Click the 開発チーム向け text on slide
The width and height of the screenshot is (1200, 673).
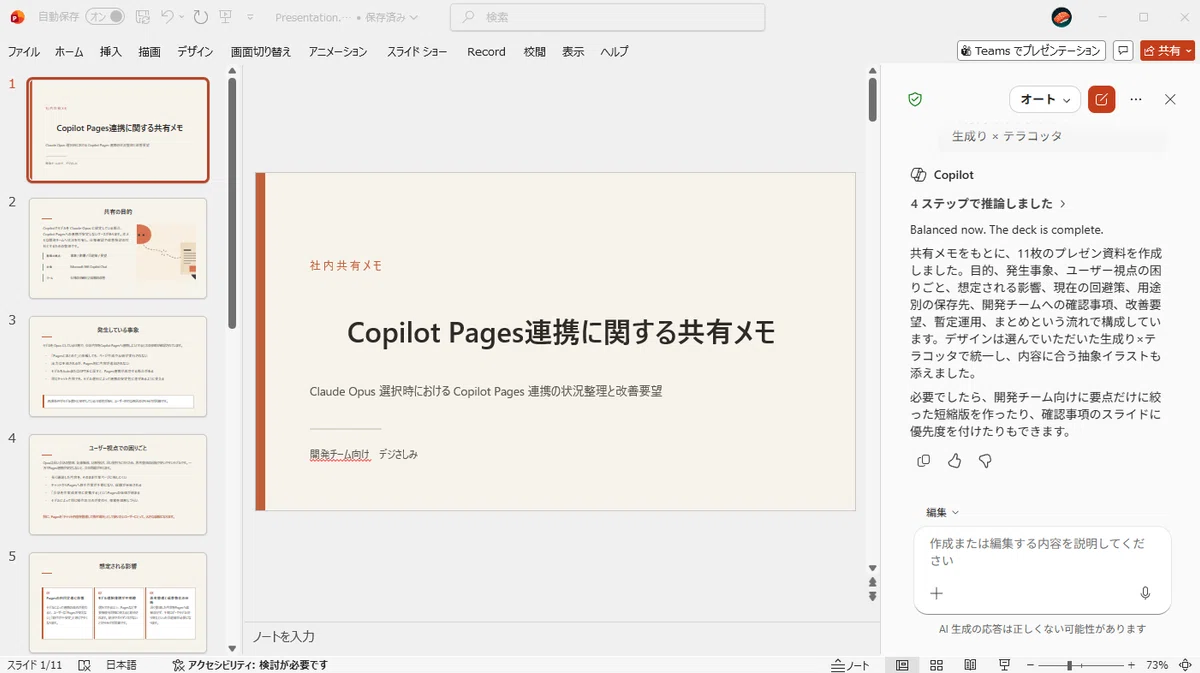coord(340,454)
